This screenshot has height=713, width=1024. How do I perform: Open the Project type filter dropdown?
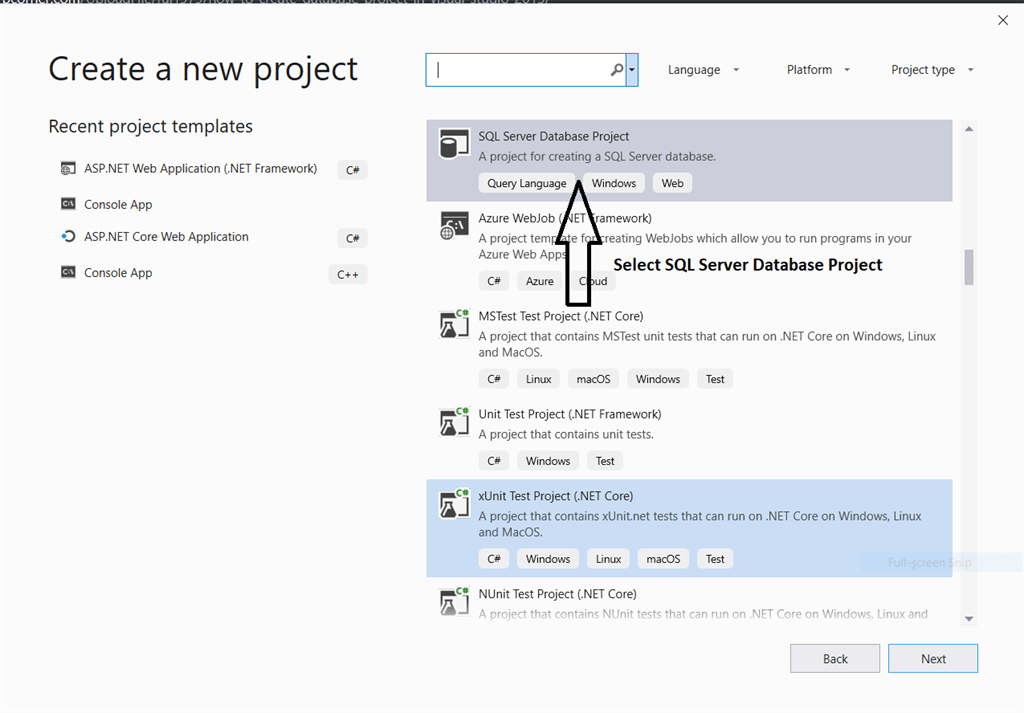click(x=932, y=70)
